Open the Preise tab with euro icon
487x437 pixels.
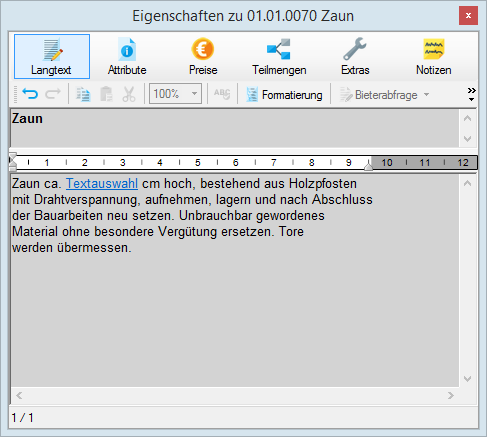[203, 56]
